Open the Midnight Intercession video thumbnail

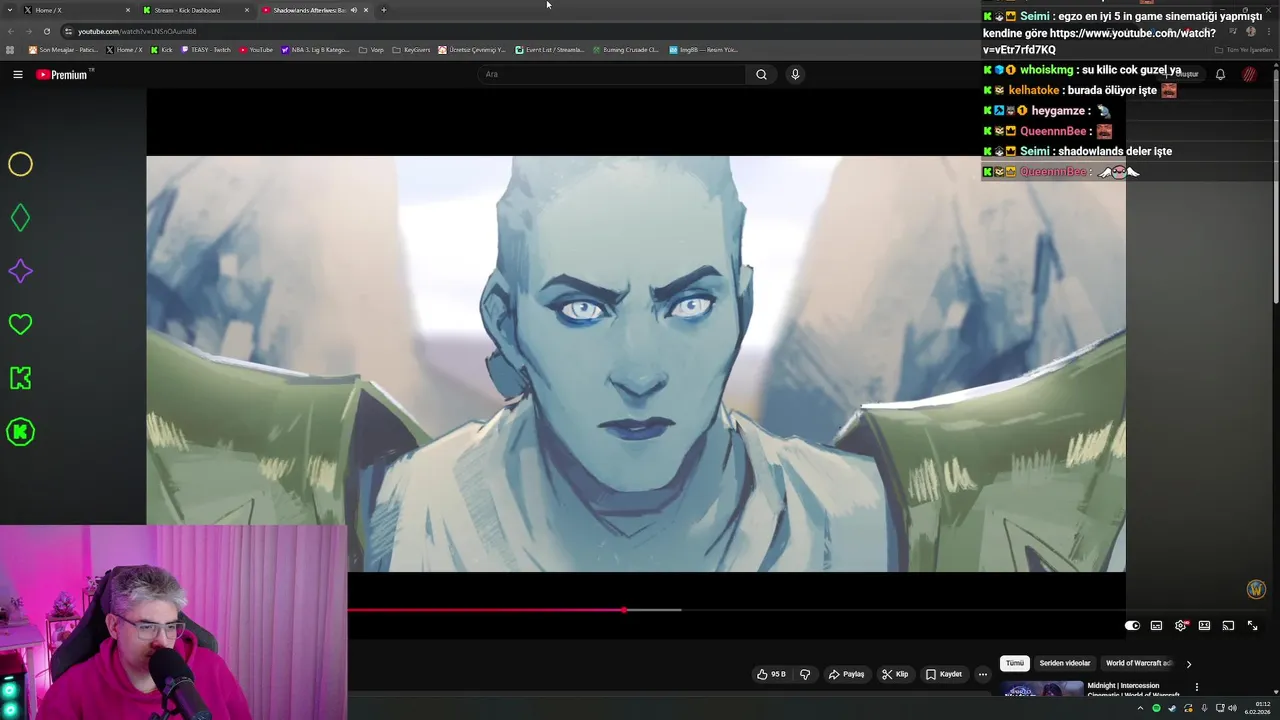[1042, 690]
